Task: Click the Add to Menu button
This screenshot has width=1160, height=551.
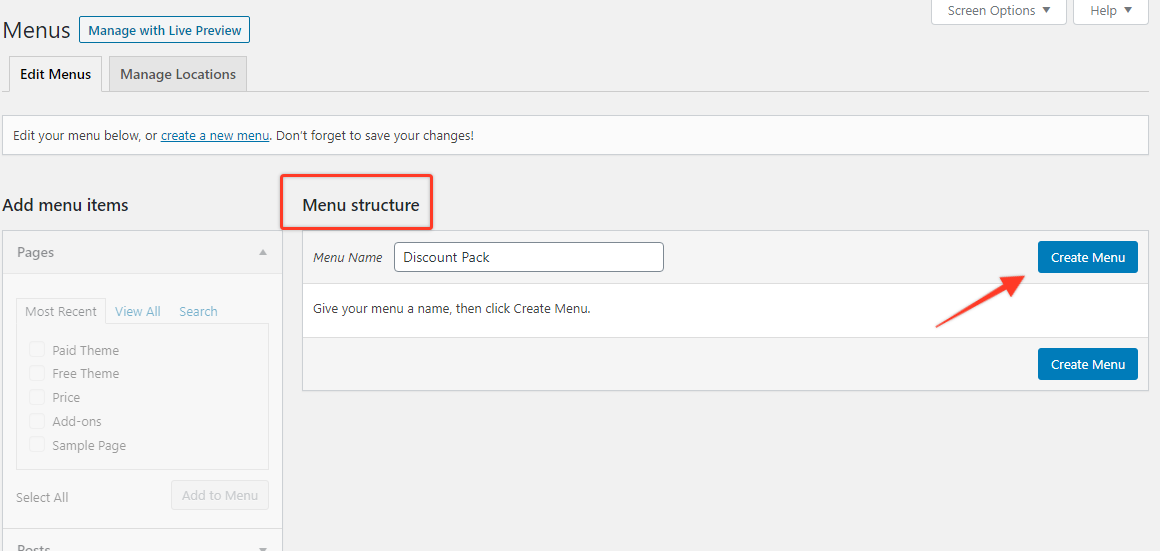Action: coord(220,496)
